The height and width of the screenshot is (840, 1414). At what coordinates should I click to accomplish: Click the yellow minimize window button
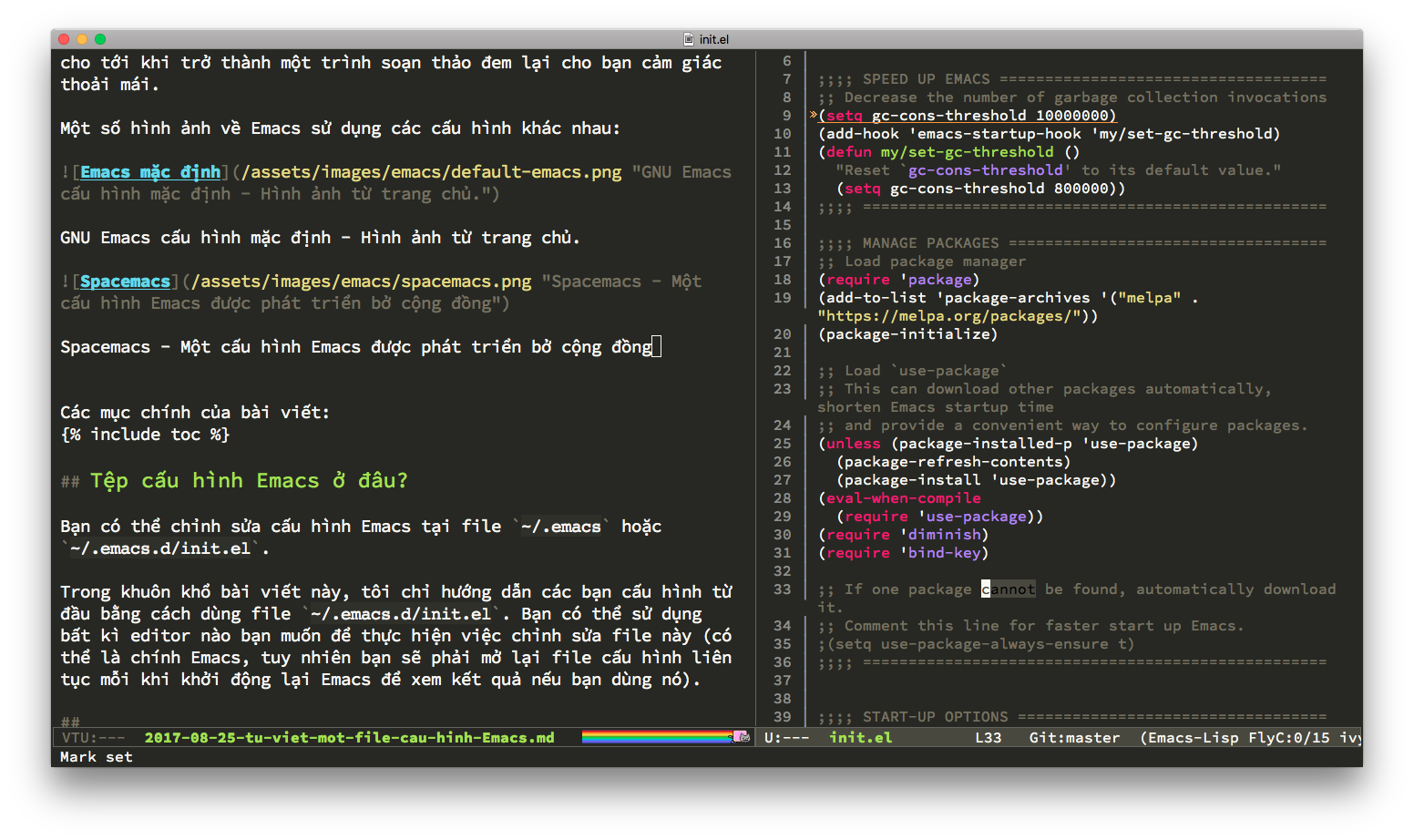(82, 39)
